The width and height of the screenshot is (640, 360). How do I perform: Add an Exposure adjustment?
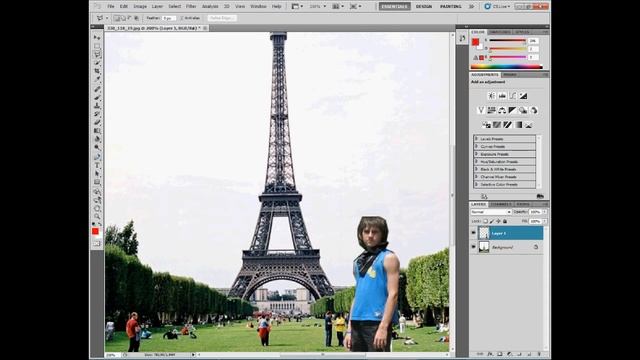point(523,96)
